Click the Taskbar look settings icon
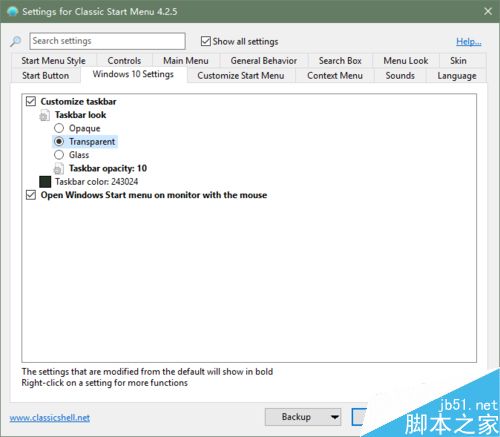The width and height of the screenshot is (500, 437). tap(45, 115)
